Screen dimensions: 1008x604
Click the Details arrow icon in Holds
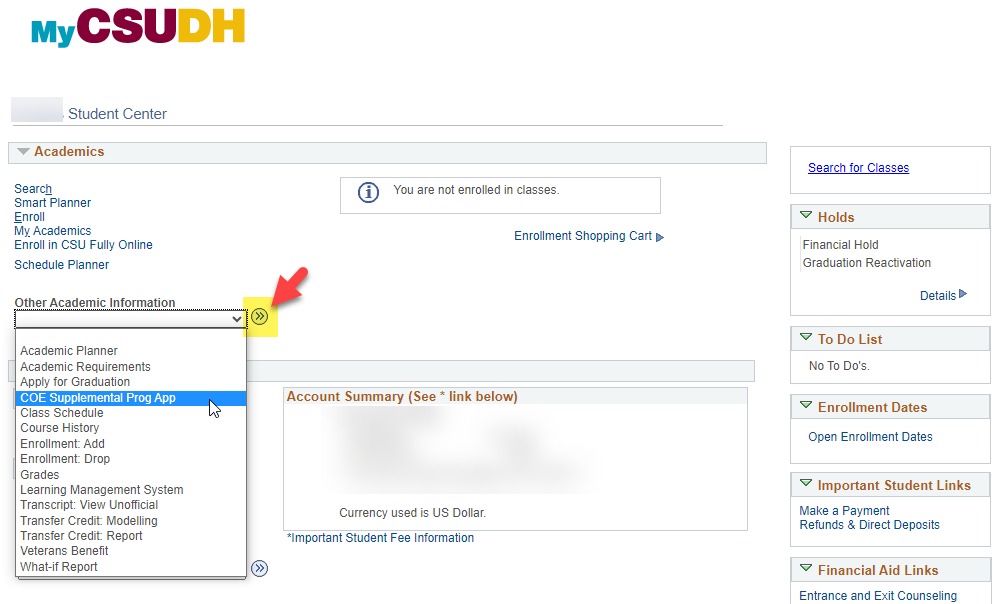962,294
